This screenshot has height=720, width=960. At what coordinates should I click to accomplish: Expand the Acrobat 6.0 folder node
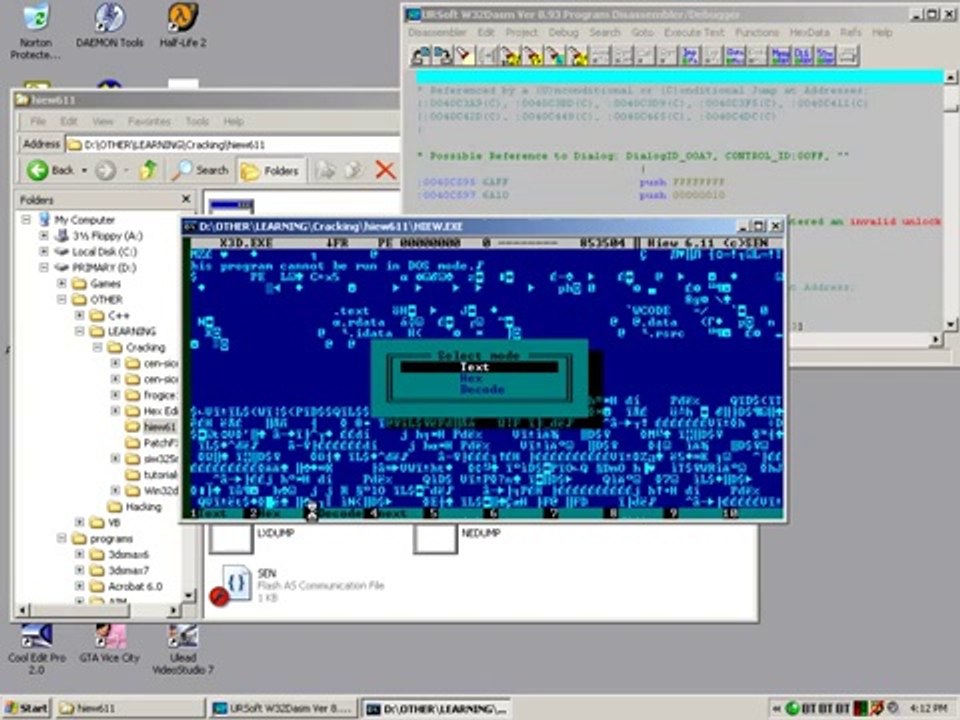click(x=79, y=586)
